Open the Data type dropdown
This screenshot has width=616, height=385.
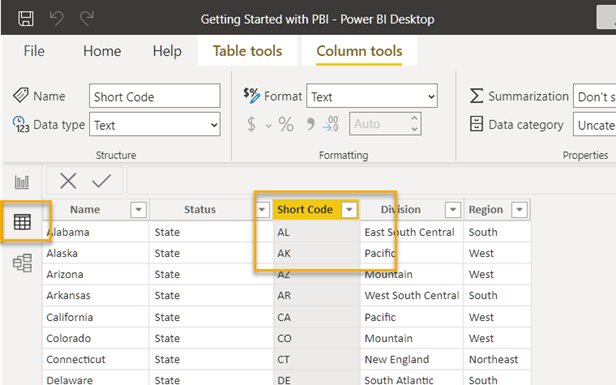(x=155, y=125)
